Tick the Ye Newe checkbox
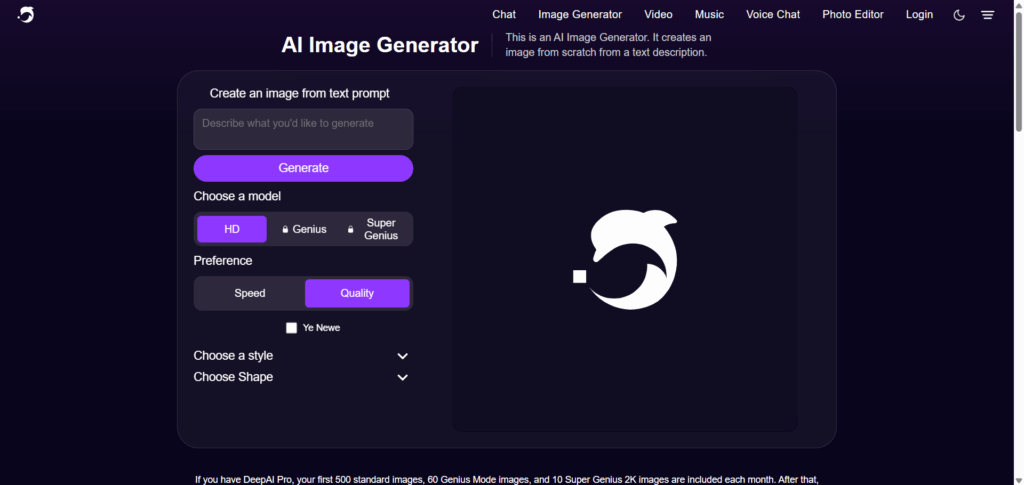 pos(291,328)
